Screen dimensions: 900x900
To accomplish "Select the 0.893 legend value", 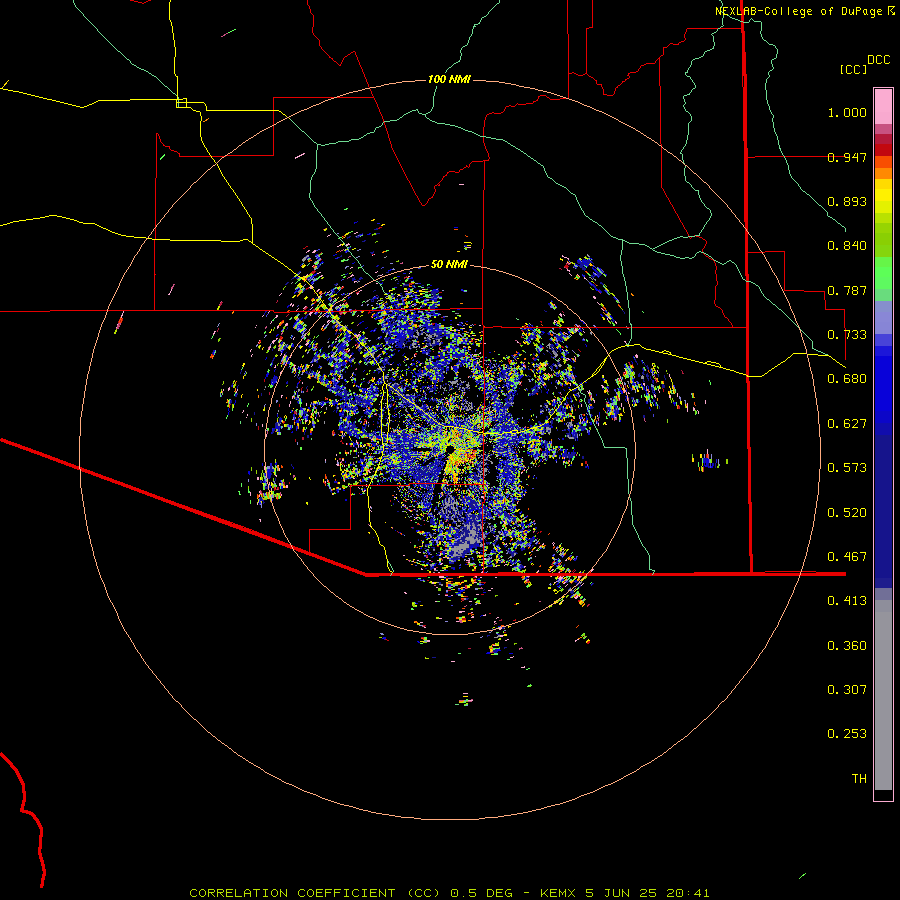I will 847,201.
